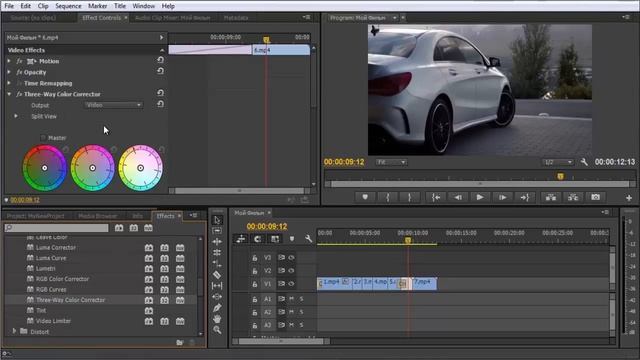The width and height of the screenshot is (640, 360).
Task: Open the Fit zoom level dropdown
Action: [391, 162]
